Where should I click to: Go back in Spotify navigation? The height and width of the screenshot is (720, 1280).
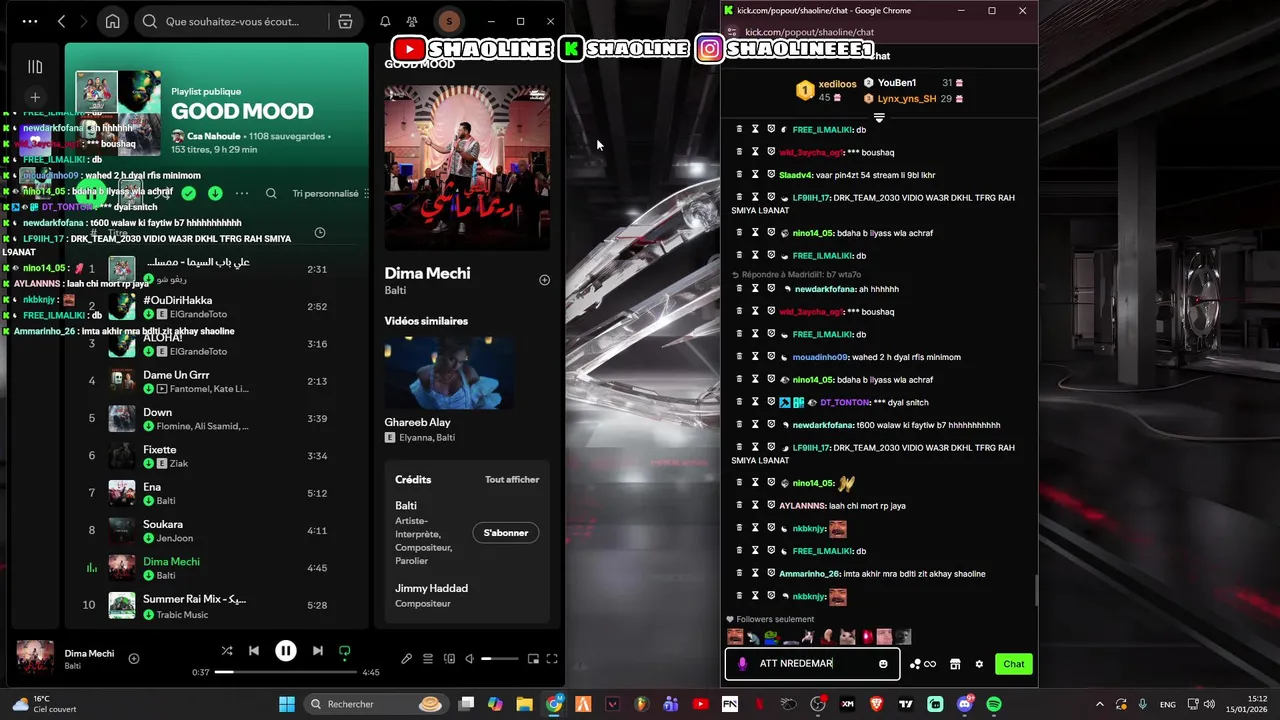pos(62,21)
